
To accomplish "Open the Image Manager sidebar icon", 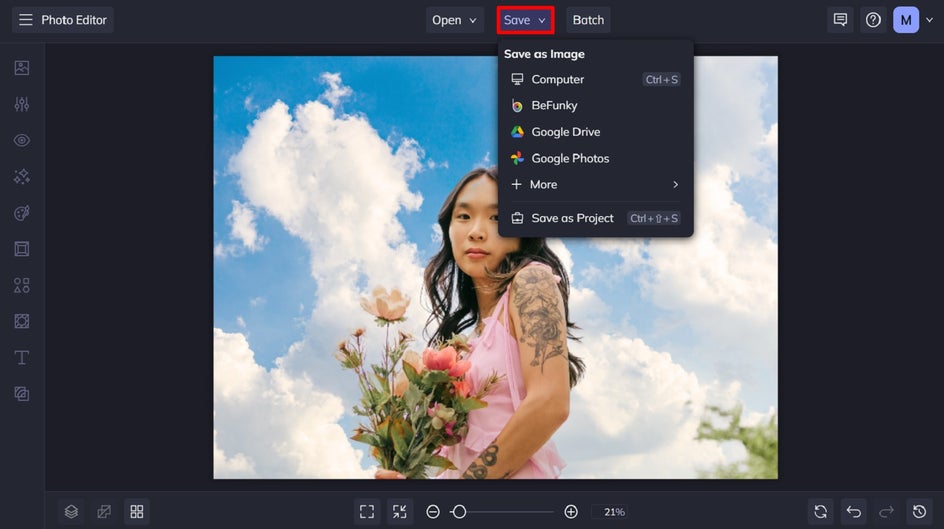I will point(22,68).
